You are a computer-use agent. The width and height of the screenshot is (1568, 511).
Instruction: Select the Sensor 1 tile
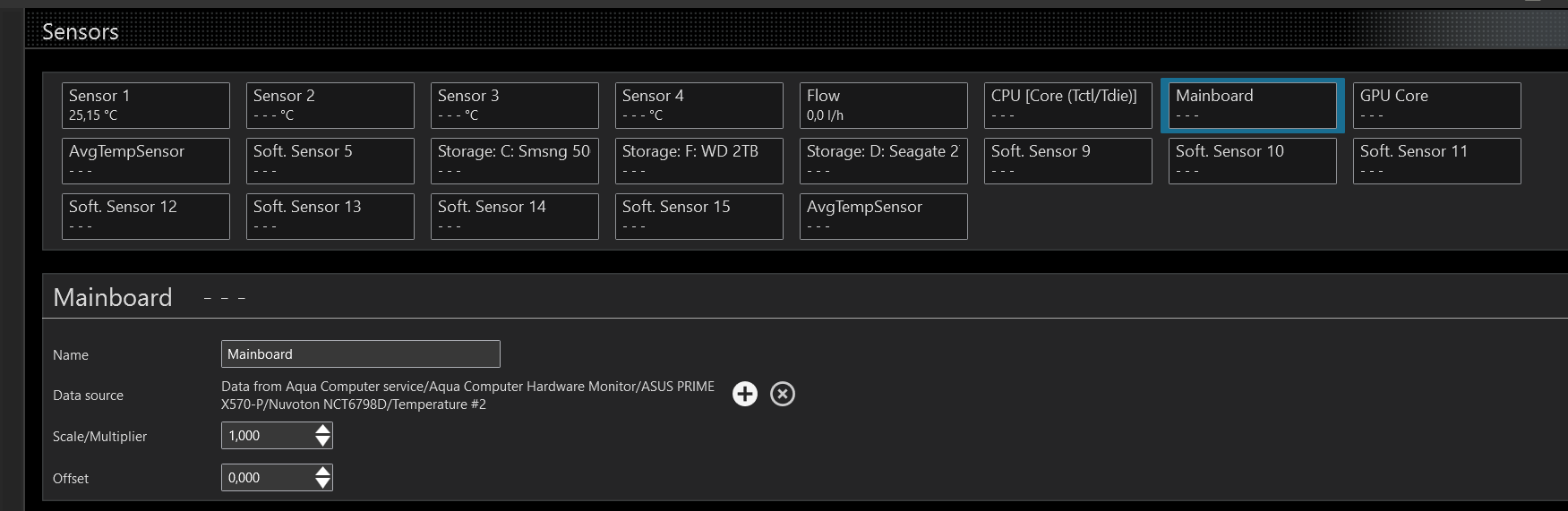[x=145, y=106]
